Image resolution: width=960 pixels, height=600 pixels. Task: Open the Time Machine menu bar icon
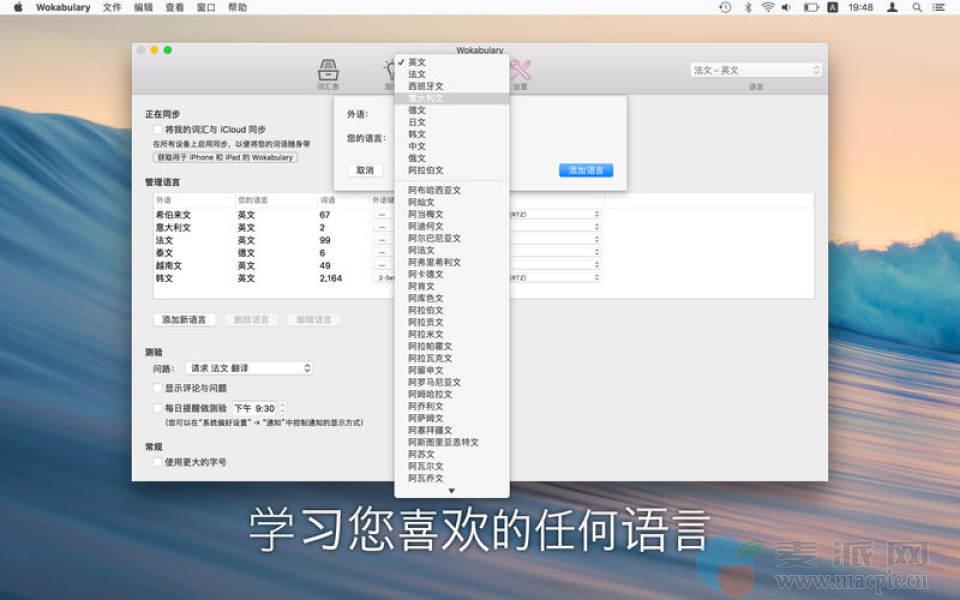725,7
